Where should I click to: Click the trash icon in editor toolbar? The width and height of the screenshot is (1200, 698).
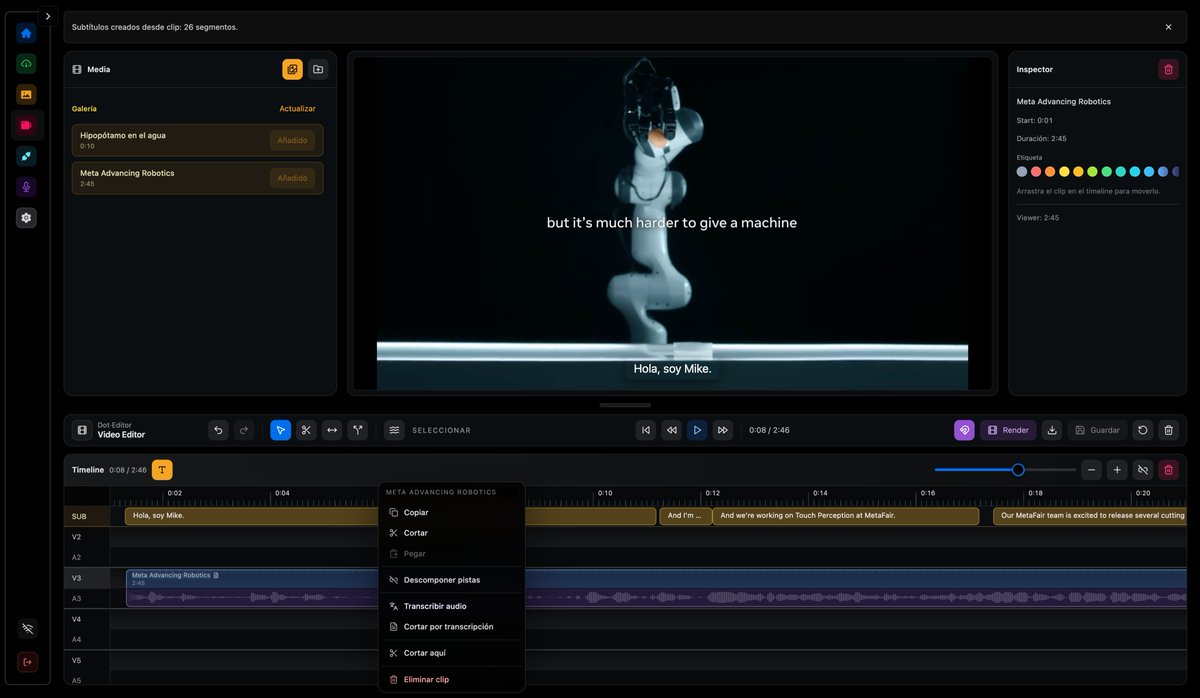(x=1168, y=430)
